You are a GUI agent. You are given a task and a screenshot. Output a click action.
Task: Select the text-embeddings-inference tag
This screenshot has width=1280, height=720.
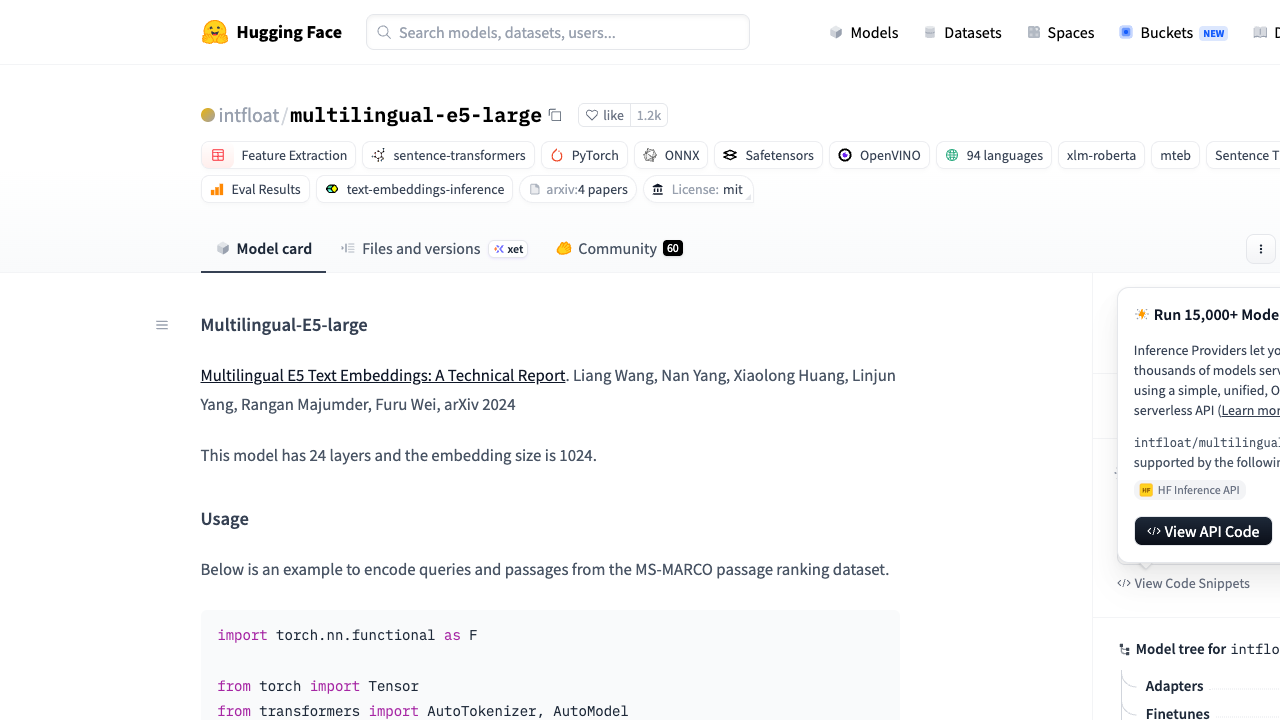click(414, 189)
